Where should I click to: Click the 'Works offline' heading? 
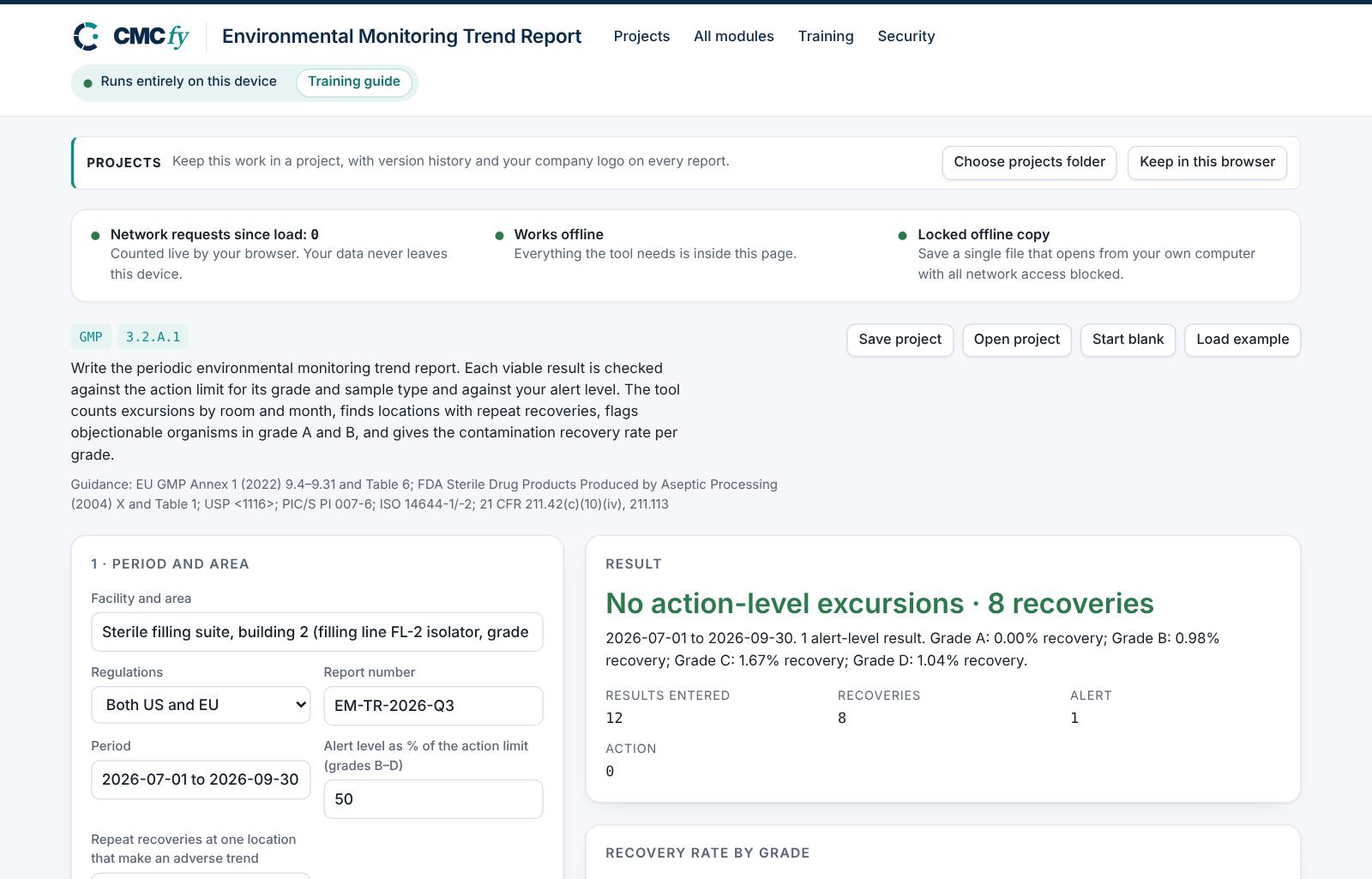tap(559, 234)
